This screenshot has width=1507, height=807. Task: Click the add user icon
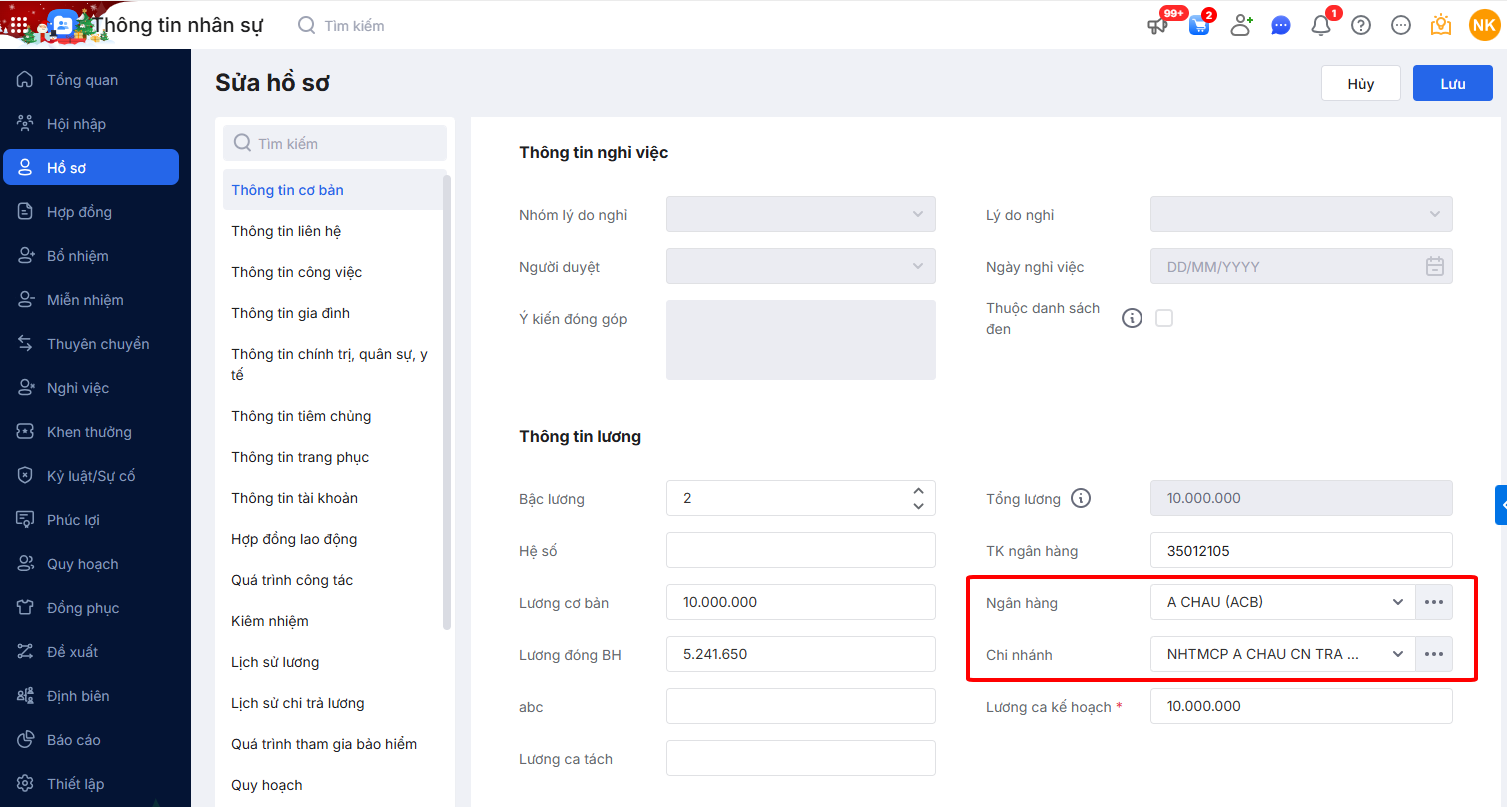tap(1241, 26)
